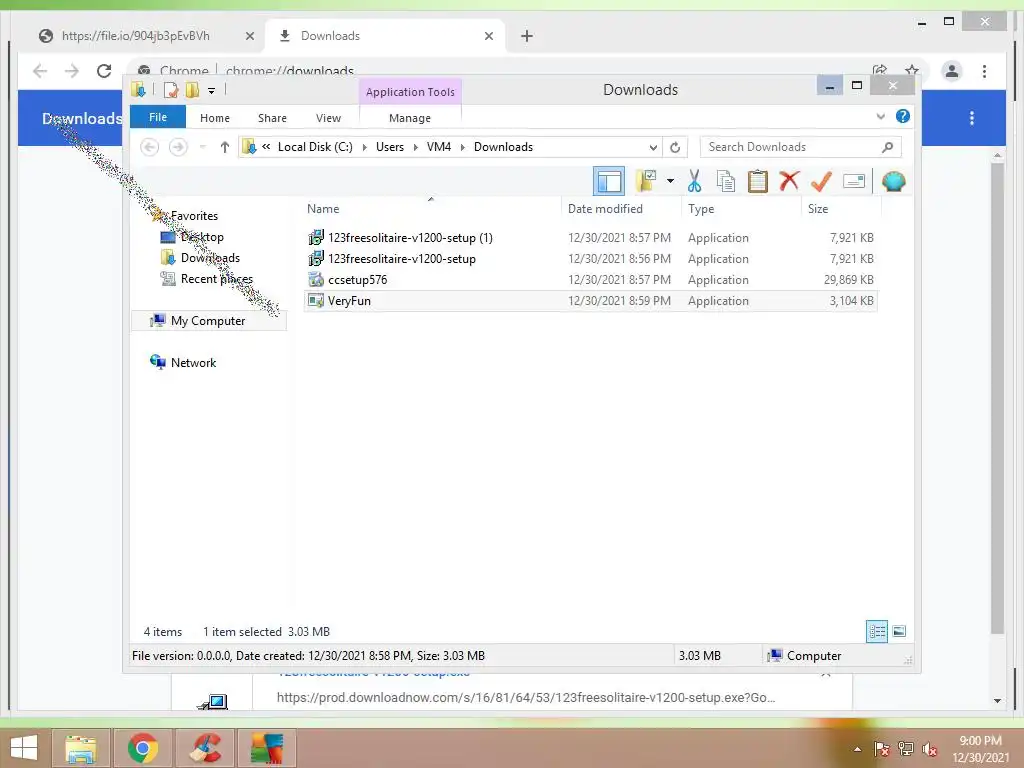The height and width of the screenshot is (768, 1024).
Task: Open Downloads page three-dot menu in Chrome
Action: tap(972, 118)
